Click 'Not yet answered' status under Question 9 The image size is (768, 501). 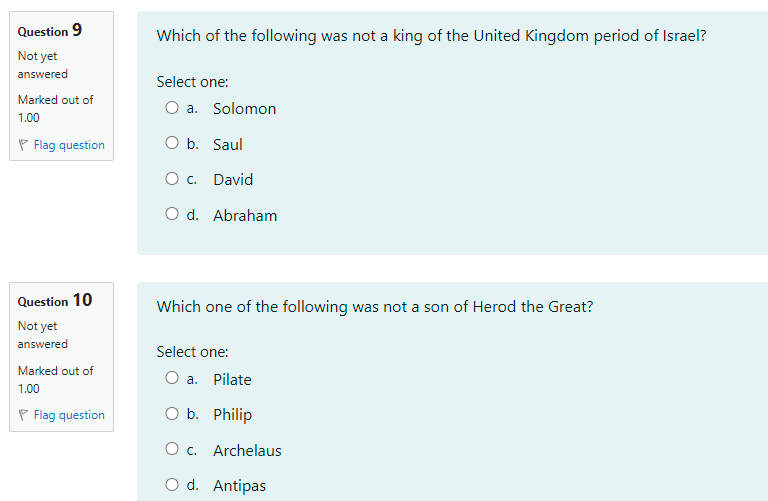[43, 65]
